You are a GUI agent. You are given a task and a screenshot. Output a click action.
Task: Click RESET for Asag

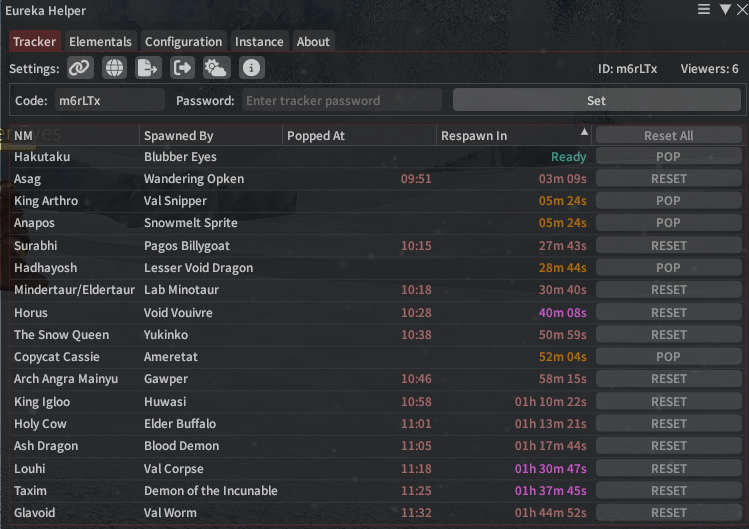point(668,179)
